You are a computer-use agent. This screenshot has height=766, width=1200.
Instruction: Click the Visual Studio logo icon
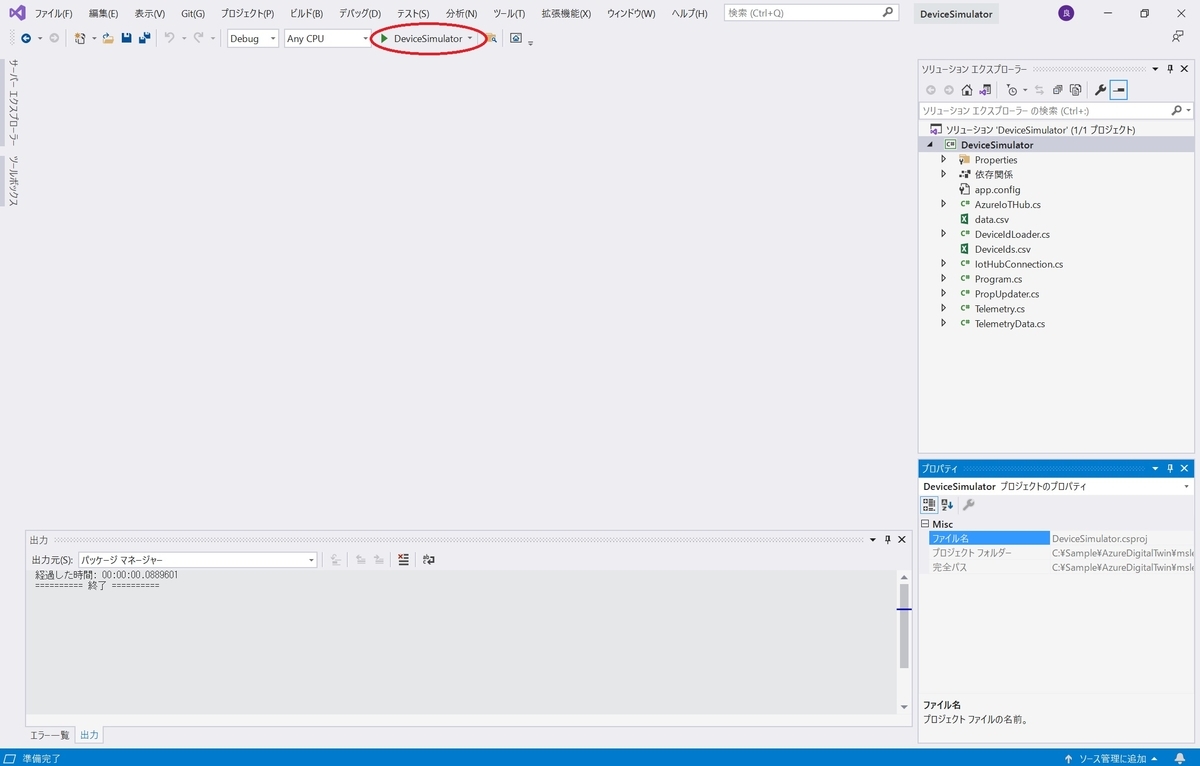pos(17,13)
